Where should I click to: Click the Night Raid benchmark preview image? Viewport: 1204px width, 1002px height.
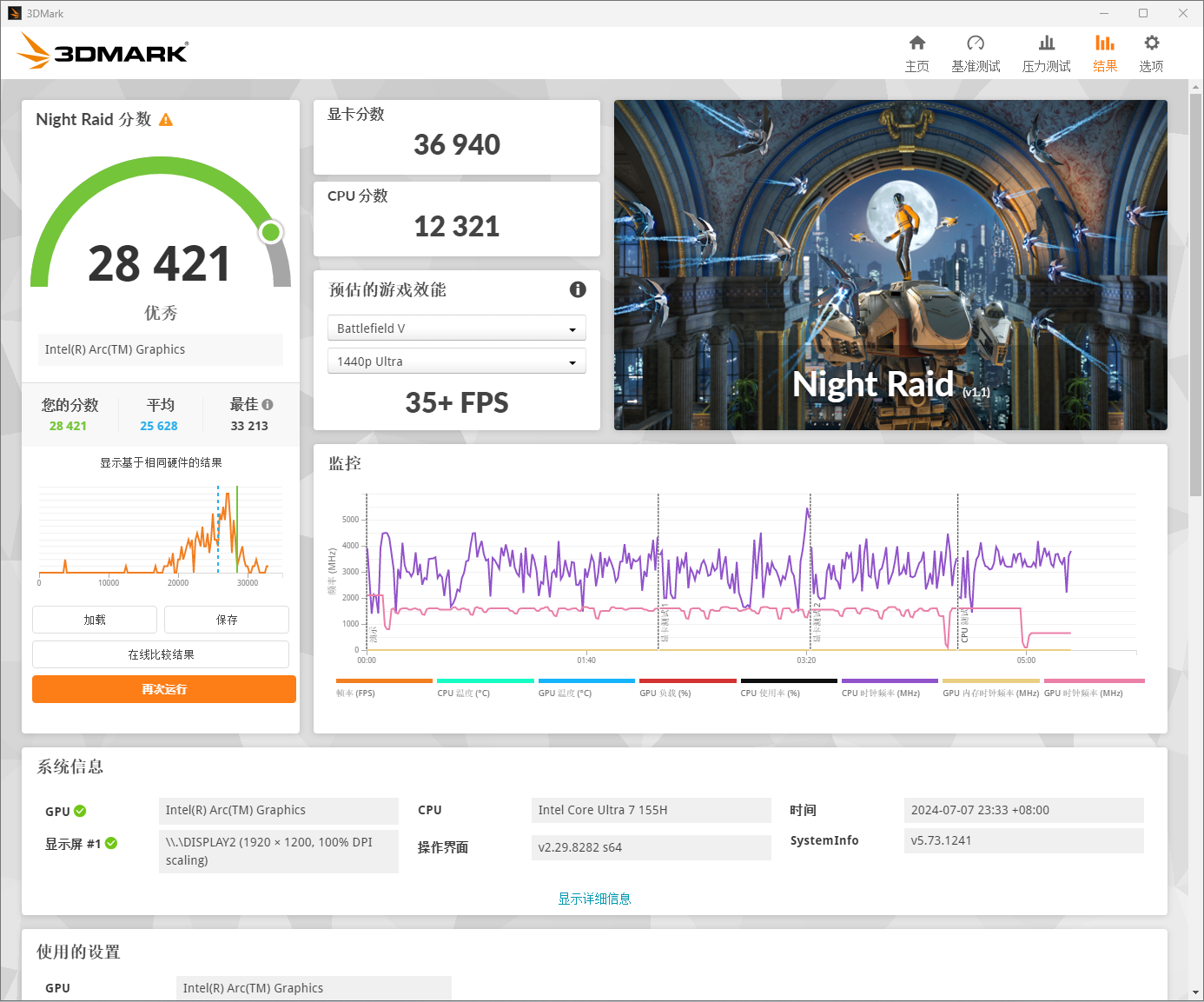[890, 265]
